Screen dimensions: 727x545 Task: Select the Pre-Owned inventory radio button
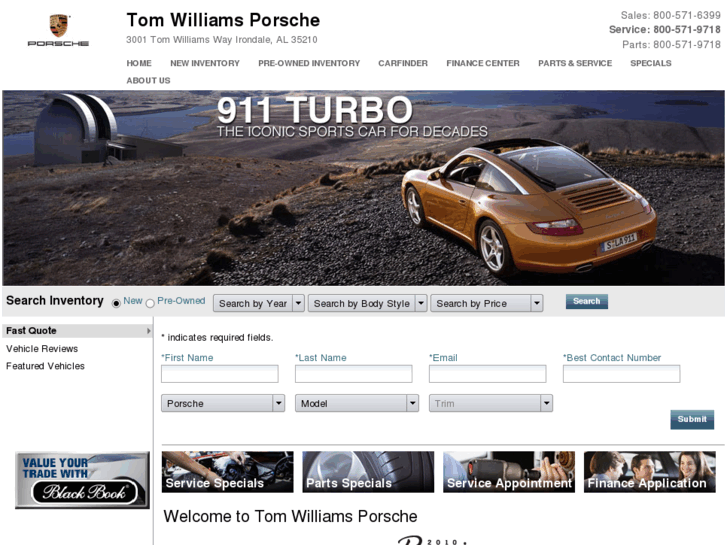click(x=150, y=303)
